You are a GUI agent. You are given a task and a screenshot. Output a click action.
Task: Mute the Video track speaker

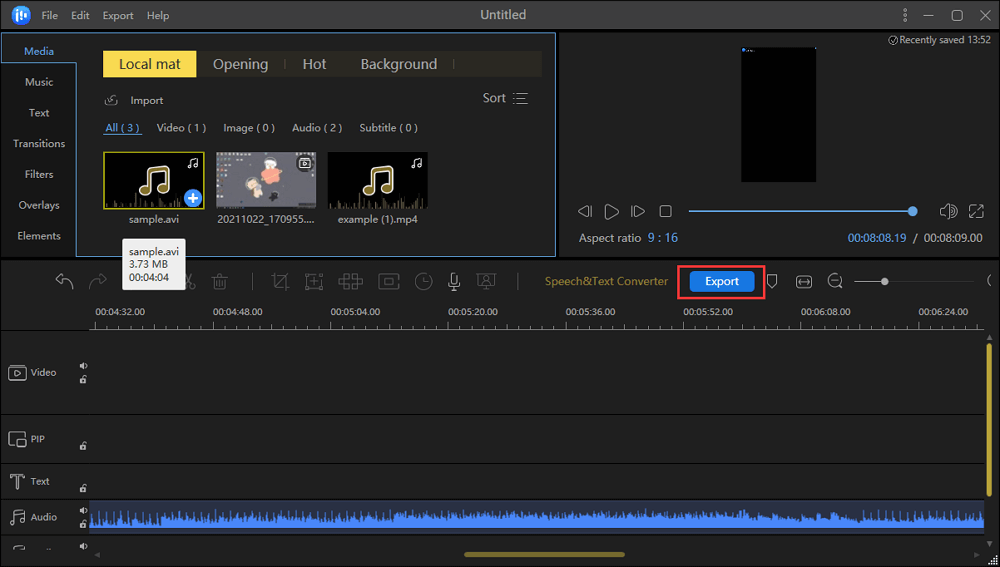pyautogui.click(x=83, y=365)
